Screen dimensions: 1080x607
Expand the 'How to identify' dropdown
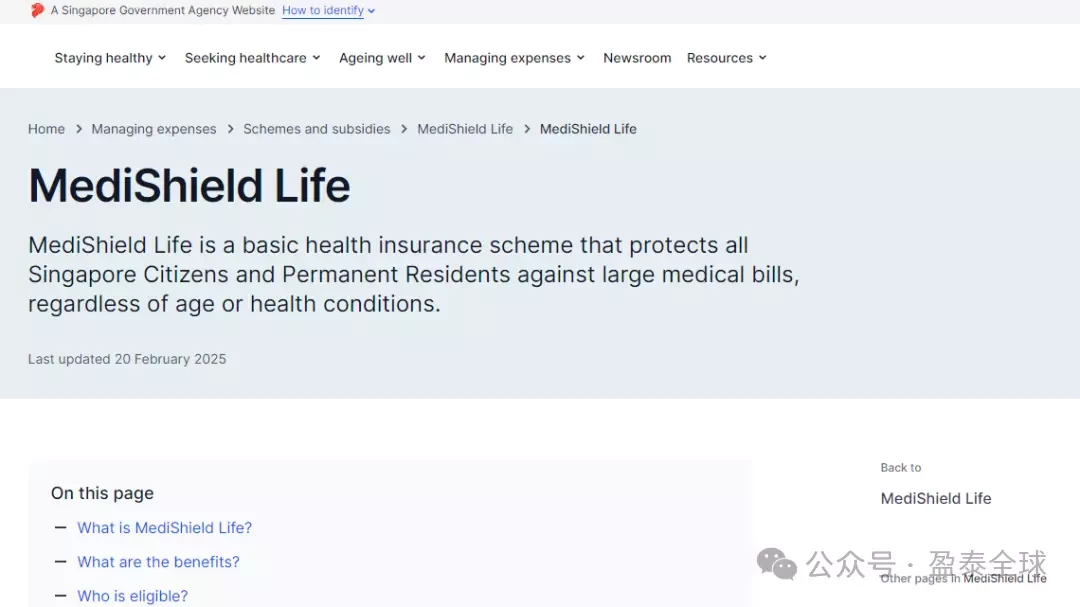pyautogui.click(x=329, y=10)
